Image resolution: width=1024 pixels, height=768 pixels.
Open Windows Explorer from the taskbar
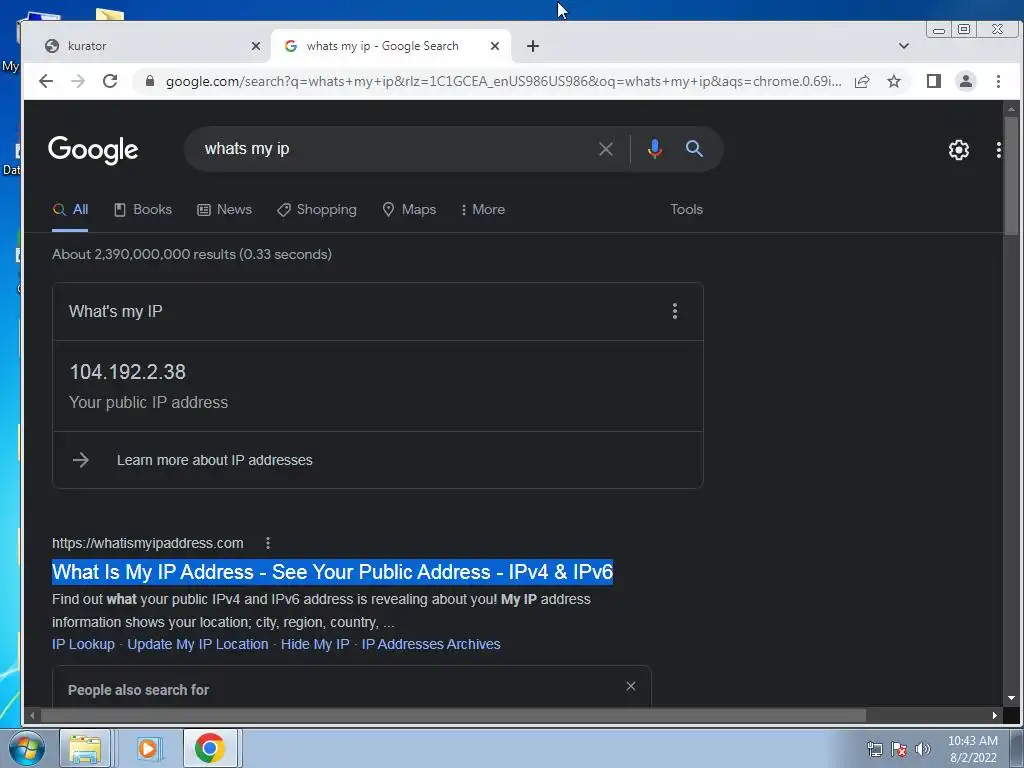point(85,748)
